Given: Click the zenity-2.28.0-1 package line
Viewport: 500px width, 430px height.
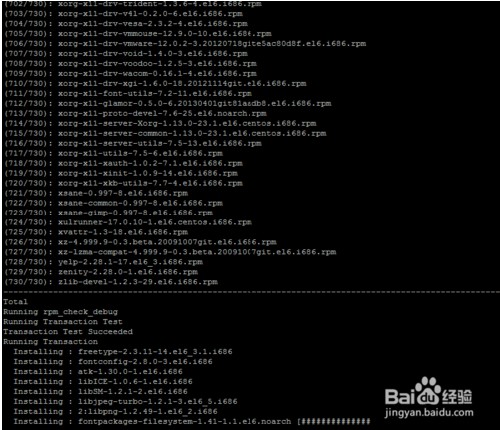Looking at the screenshot, I should pos(101,272).
